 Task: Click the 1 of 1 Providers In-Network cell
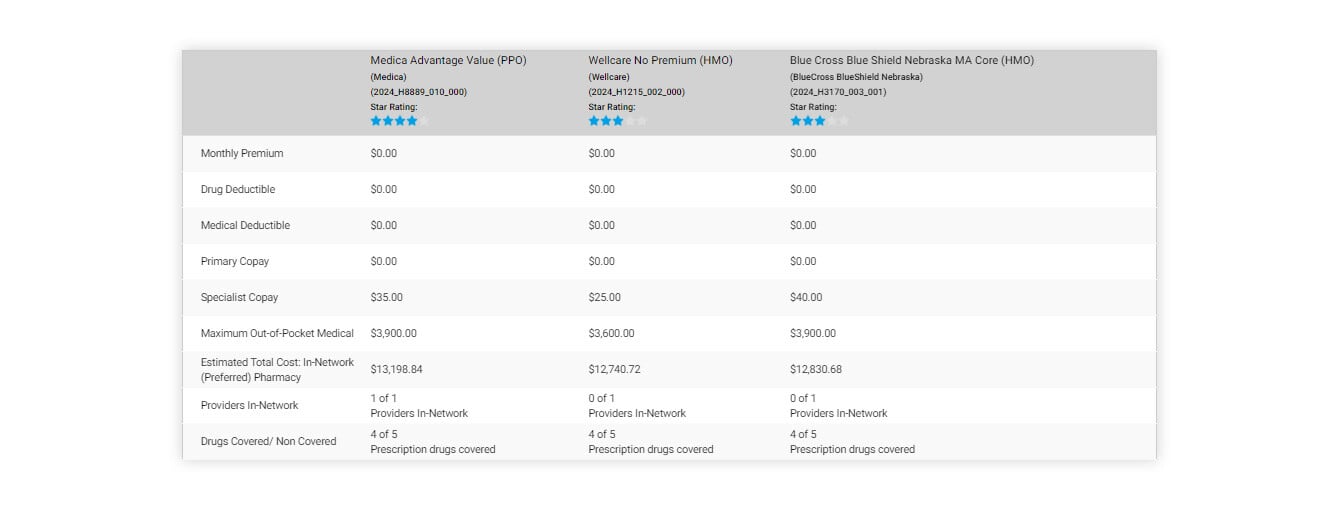[419, 405]
